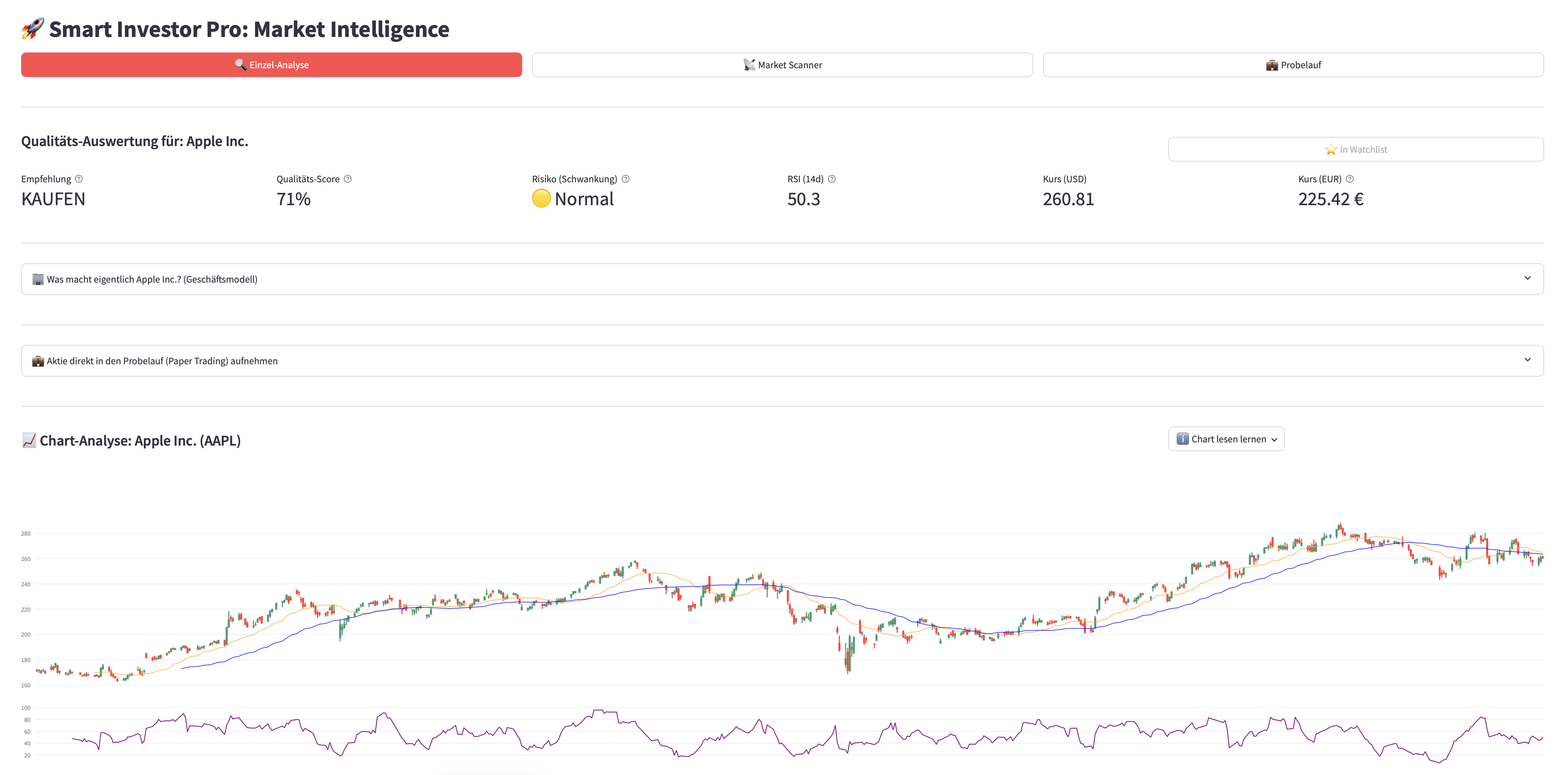Viewport: 1568px width, 775px height.
Task: Click the rocket icon in the page title
Action: pyautogui.click(x=33, y=29)
